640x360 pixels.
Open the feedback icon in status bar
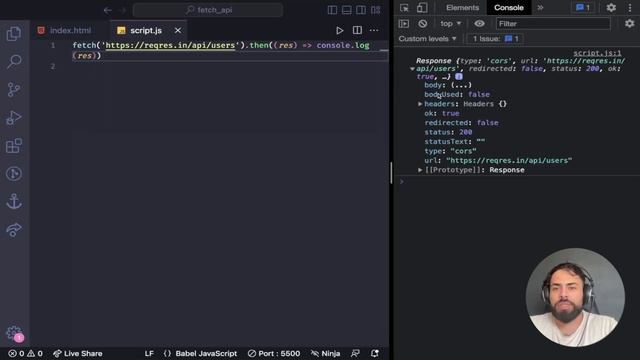click(x=355, y=353)
